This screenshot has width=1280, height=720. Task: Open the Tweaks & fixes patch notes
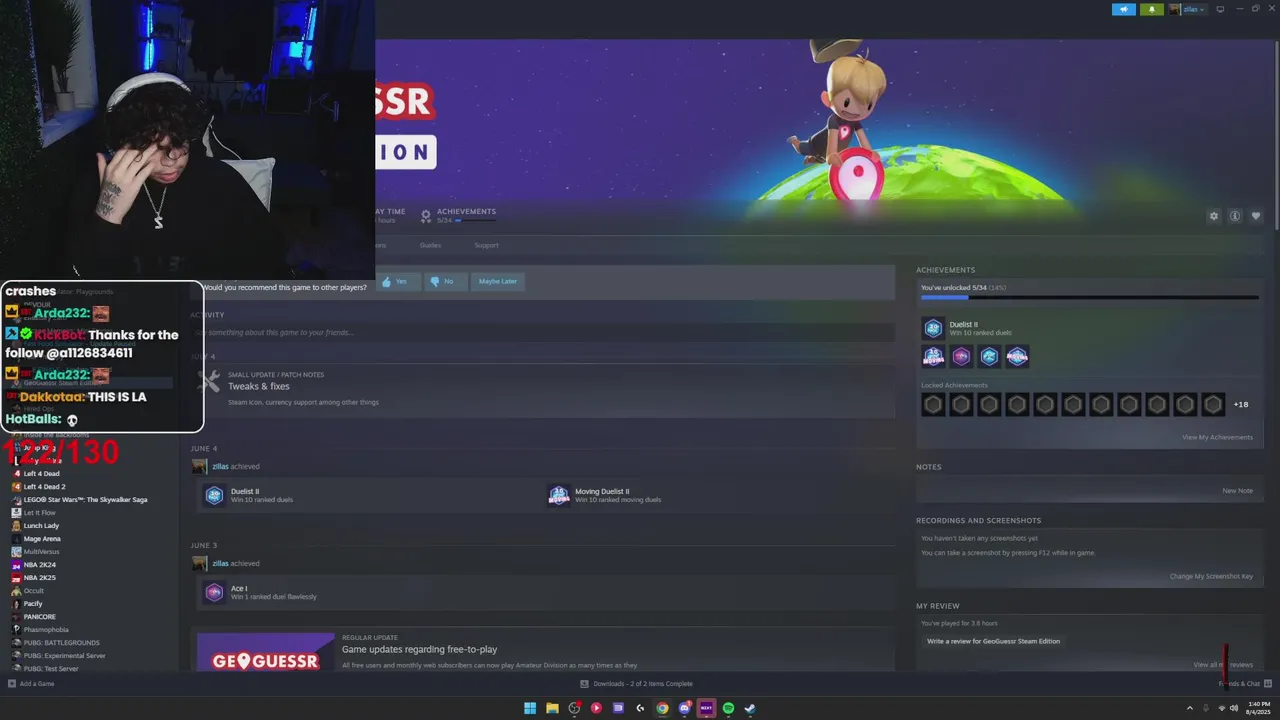coord(258,386)
